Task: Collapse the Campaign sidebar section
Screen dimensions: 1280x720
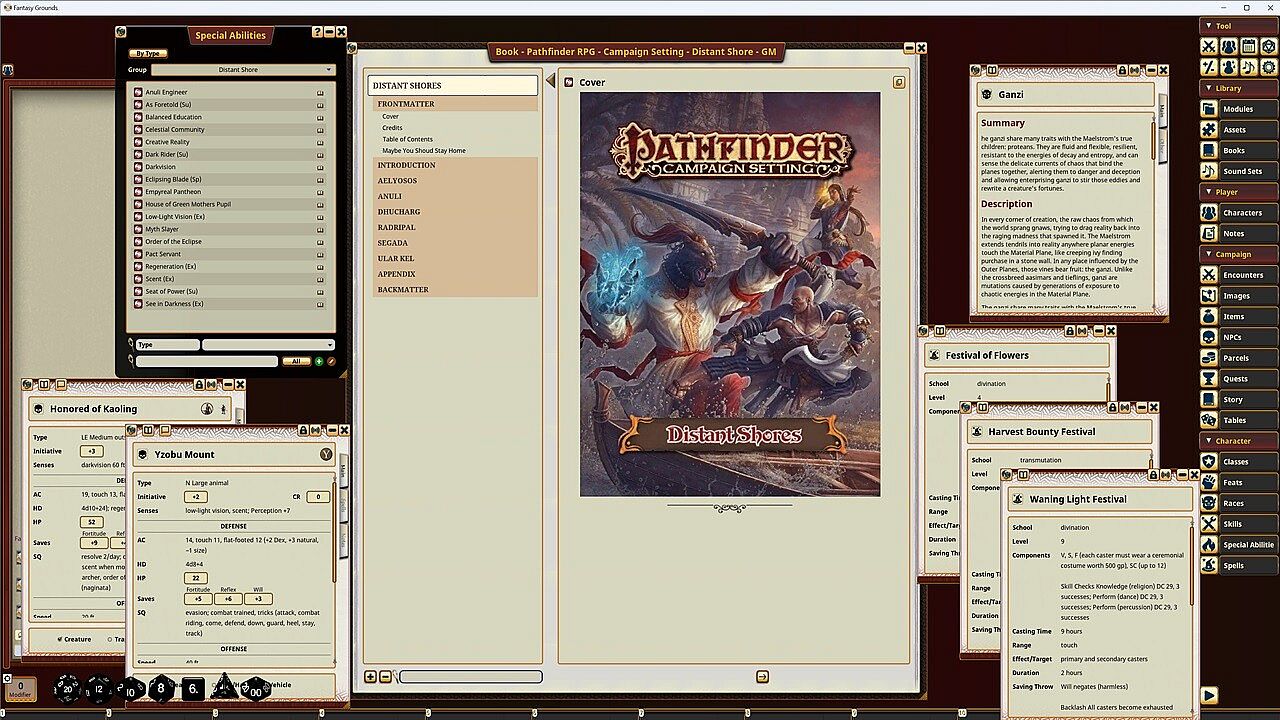Action: (x=1232, y=254)
